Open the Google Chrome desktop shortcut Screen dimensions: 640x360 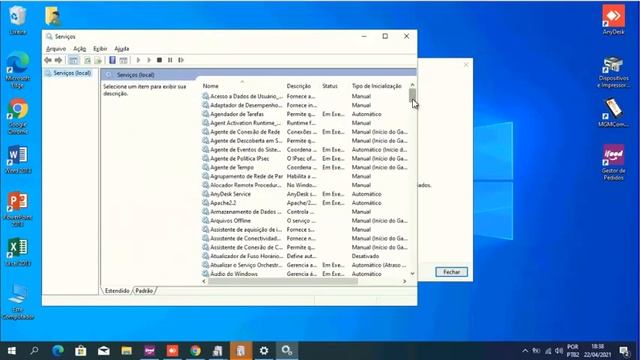(18, 116)
